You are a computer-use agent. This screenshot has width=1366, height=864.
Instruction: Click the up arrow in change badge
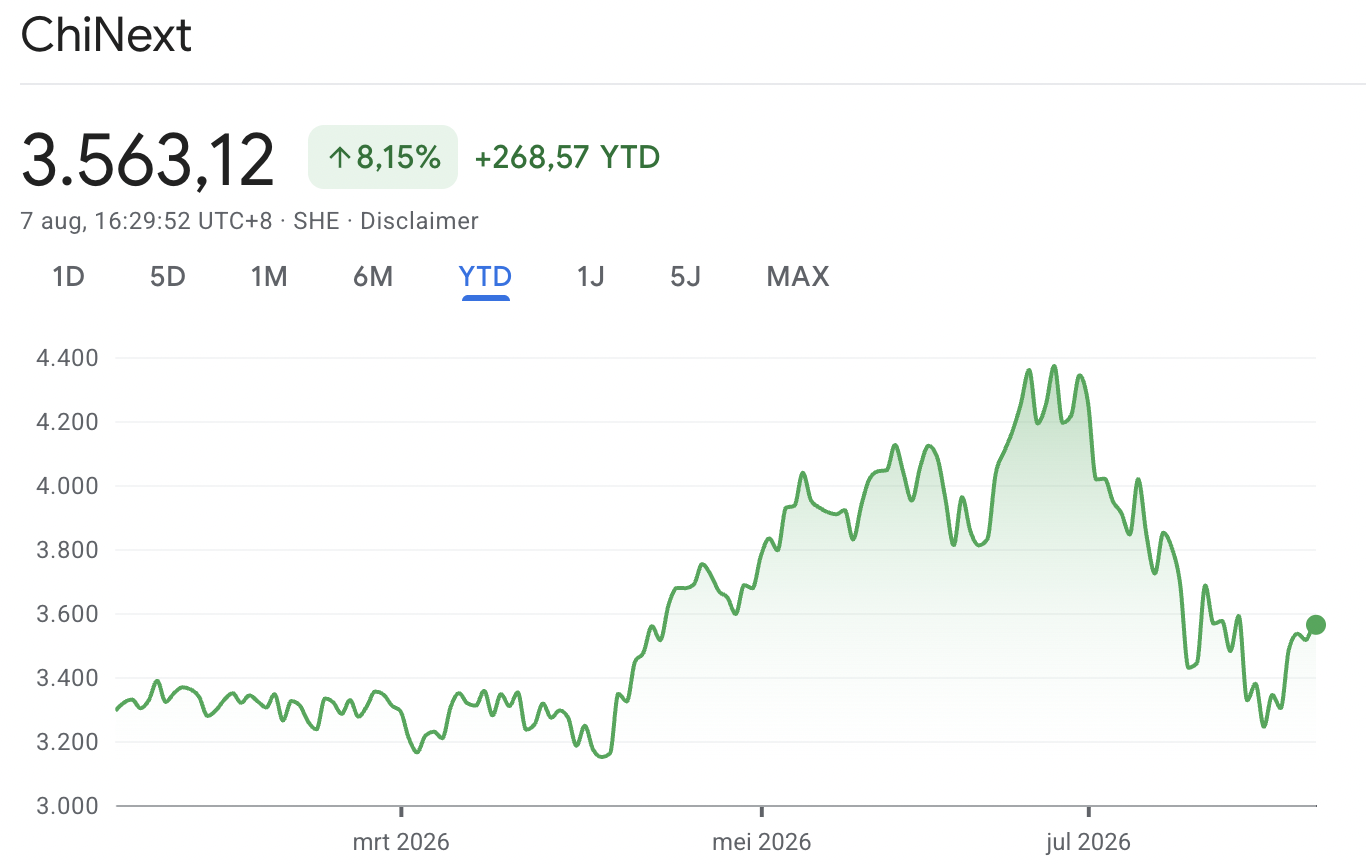coord(339,157)
